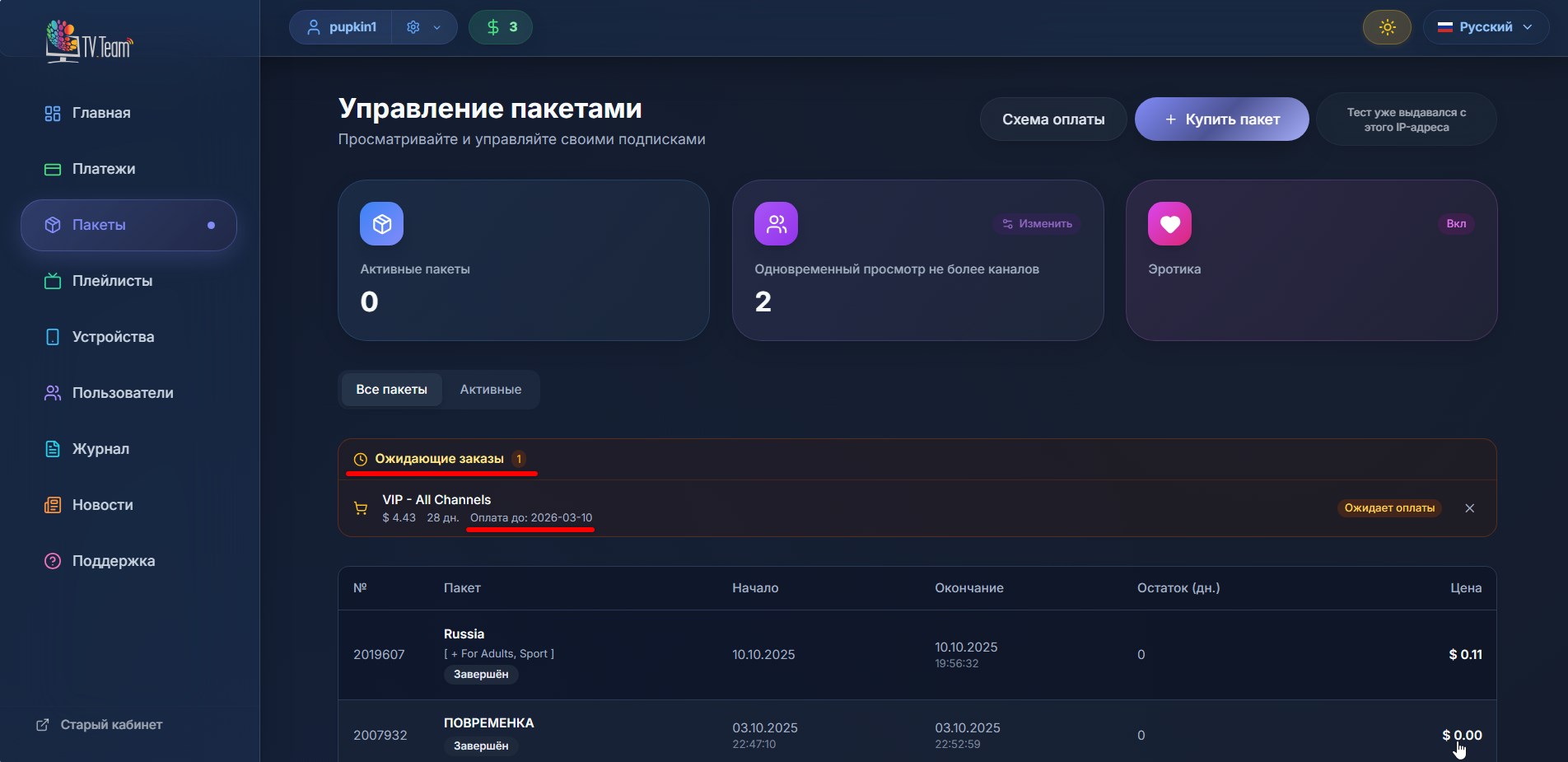Toggle the light theme sun button
Screen dimensions: 1568x762
click(x=1387, y=27)
